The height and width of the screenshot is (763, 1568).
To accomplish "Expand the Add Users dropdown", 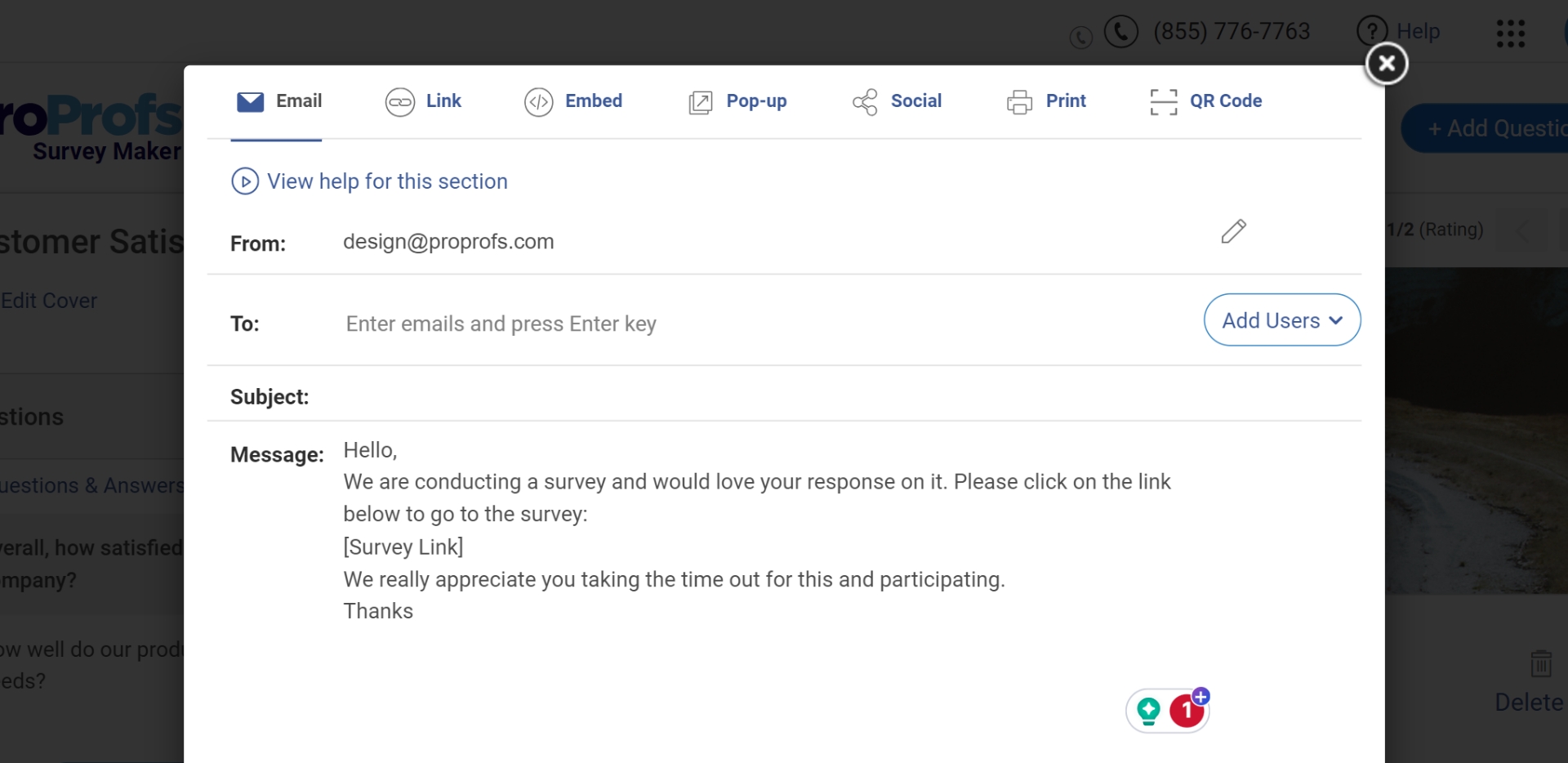I will (1281, 320).
